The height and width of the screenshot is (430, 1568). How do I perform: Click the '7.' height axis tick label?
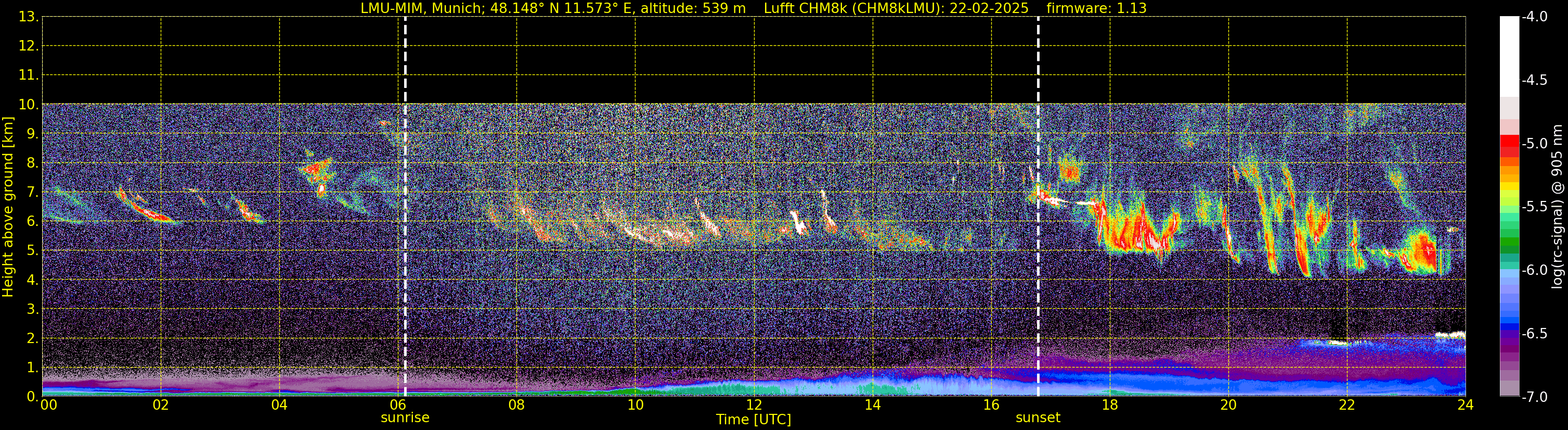pyautogui.click(x=32, y=193)
